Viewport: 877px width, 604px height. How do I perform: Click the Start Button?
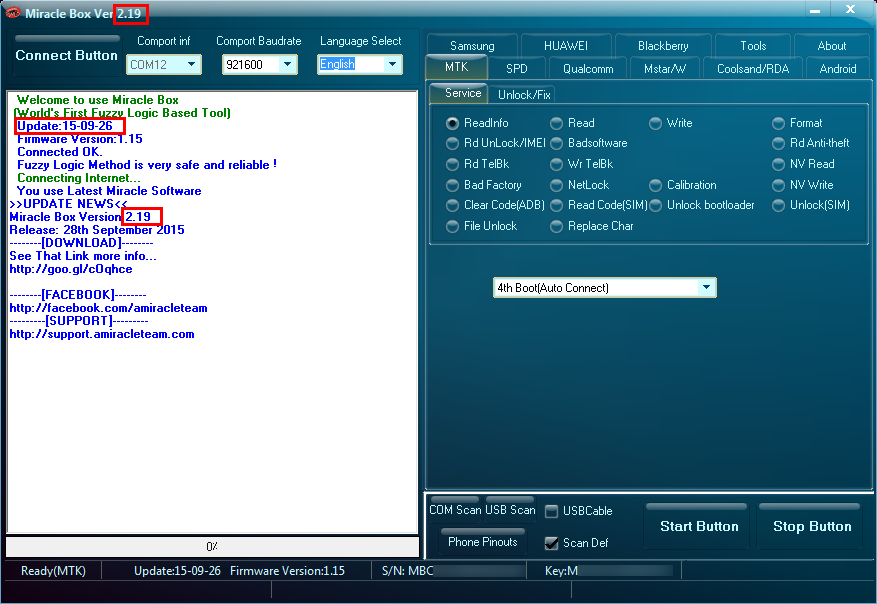(699, 526)
